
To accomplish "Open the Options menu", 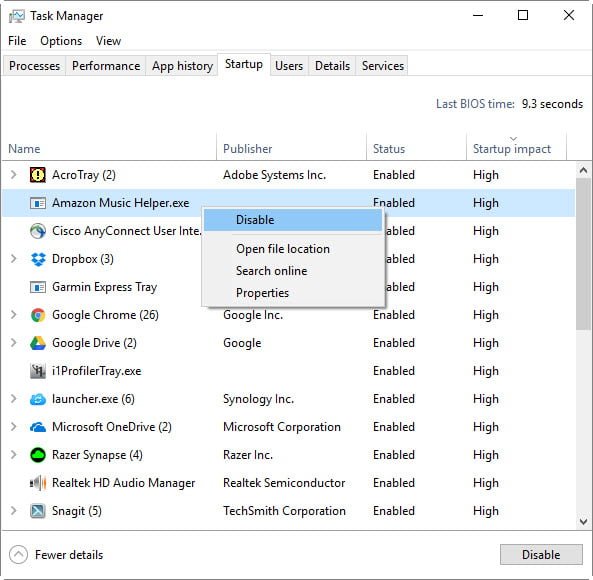I will pyautogui.click(x=61, y=41).
